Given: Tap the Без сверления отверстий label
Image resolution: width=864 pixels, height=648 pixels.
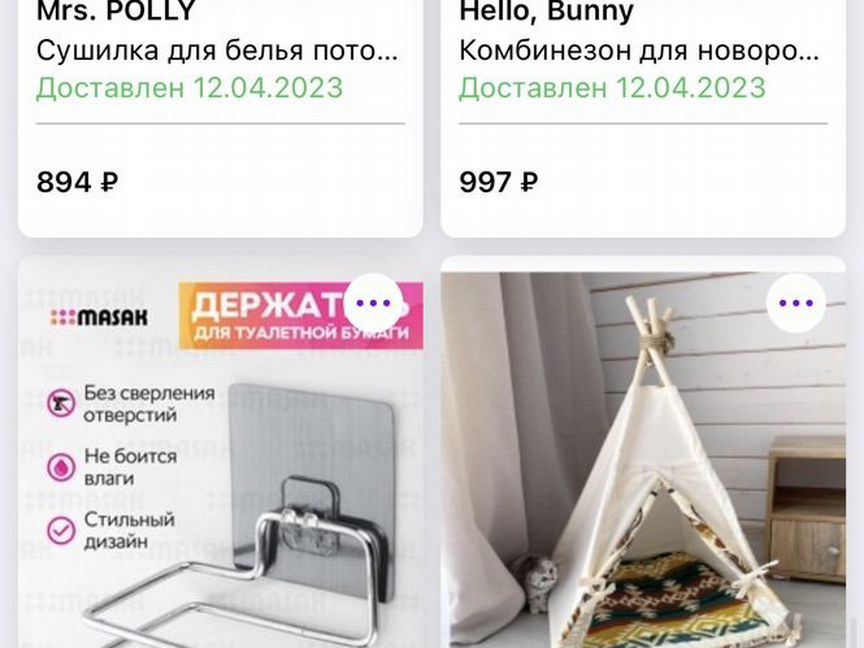Looking at the screenshot, I should pyautogui.click(x=149, y=404).
